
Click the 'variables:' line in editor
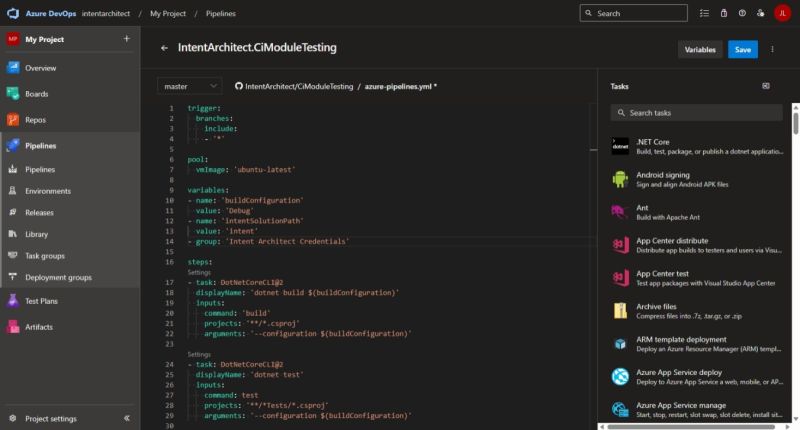[x=208, y=190]
